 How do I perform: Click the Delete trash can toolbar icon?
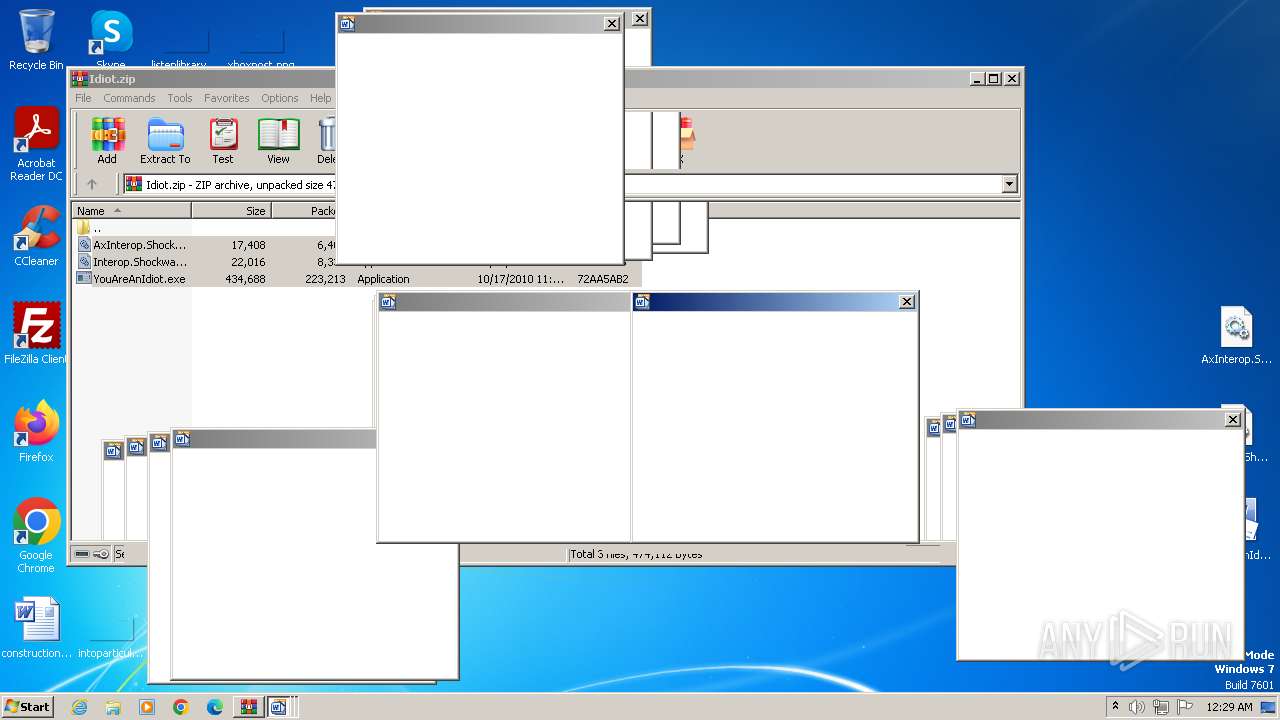point(327,140)
